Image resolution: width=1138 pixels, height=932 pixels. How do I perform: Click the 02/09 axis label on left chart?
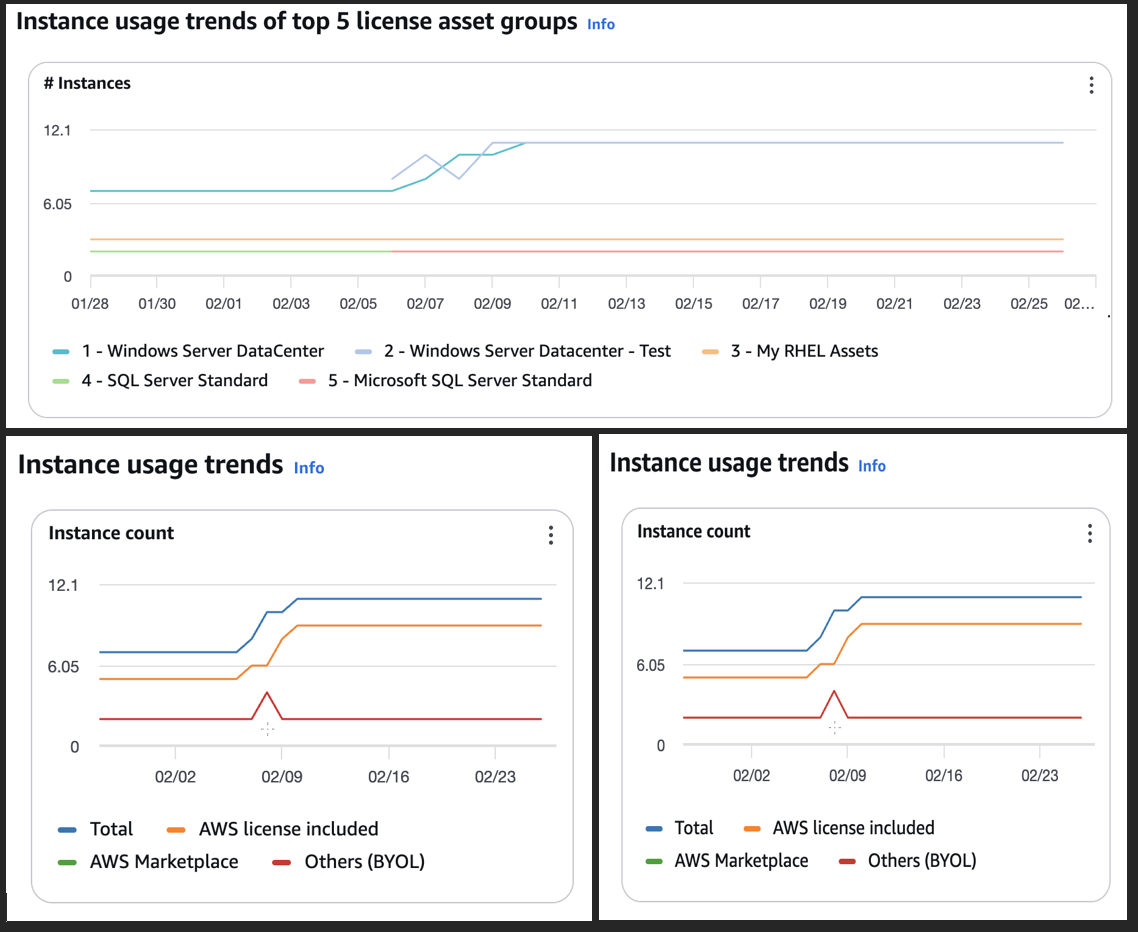(x=281, y=776)
